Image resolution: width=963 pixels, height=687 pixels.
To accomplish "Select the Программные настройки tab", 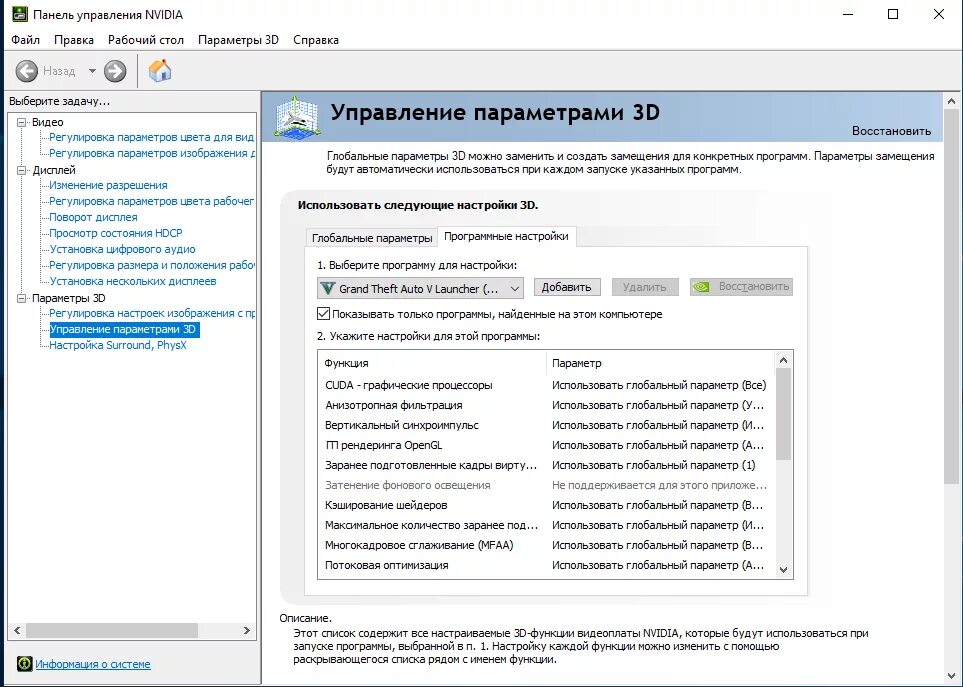I will 506,236.
